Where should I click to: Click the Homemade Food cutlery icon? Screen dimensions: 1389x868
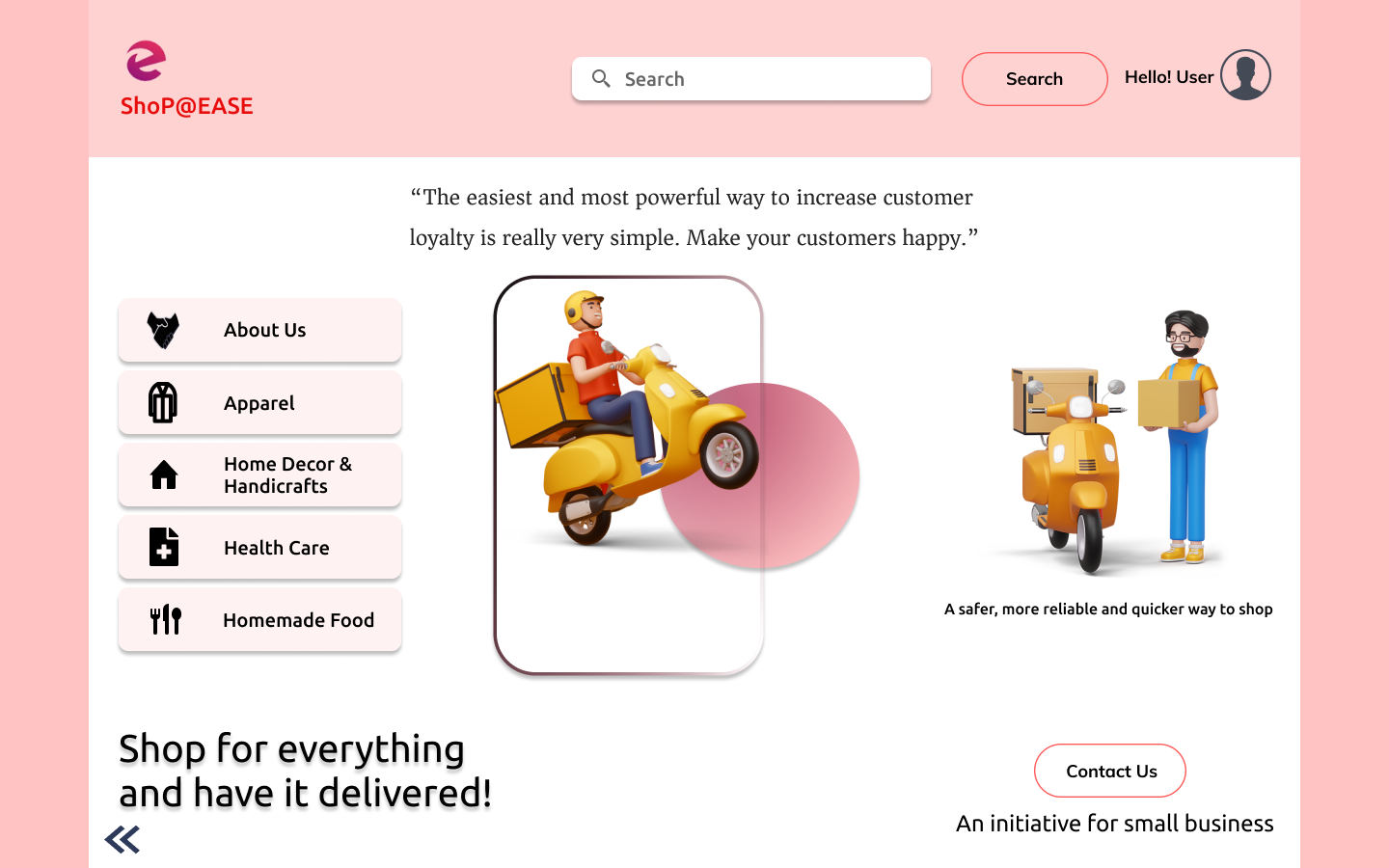[x=166, y=619]
